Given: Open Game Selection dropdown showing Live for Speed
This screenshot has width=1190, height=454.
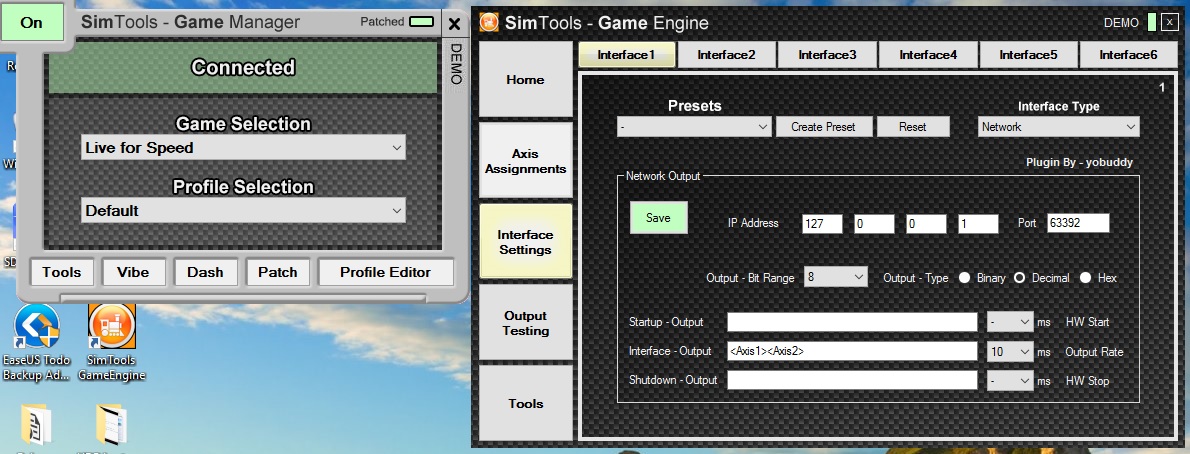Looking at the screenshot, I should pos(243,147).
